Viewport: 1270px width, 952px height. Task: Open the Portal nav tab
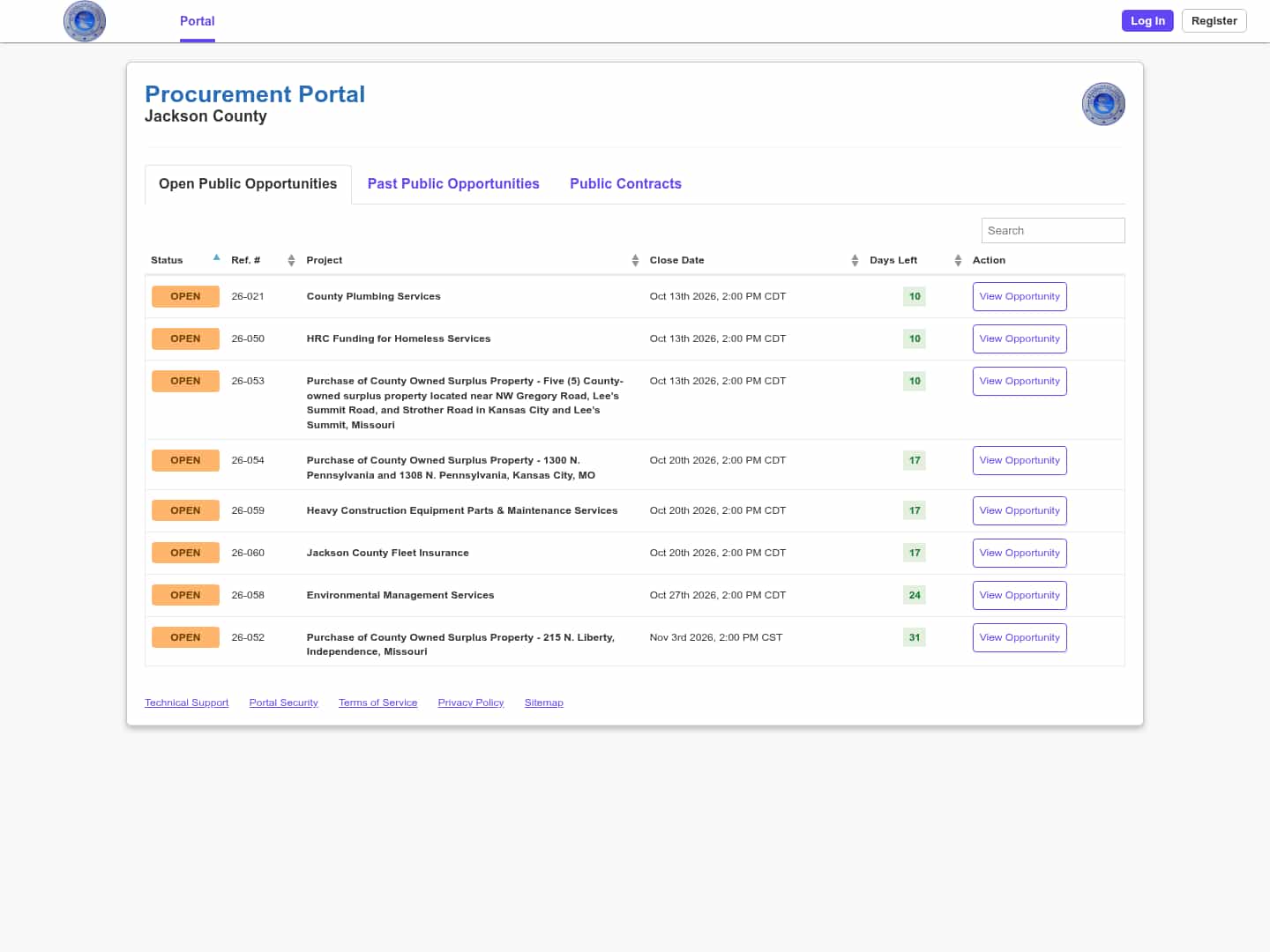(198, 21)
